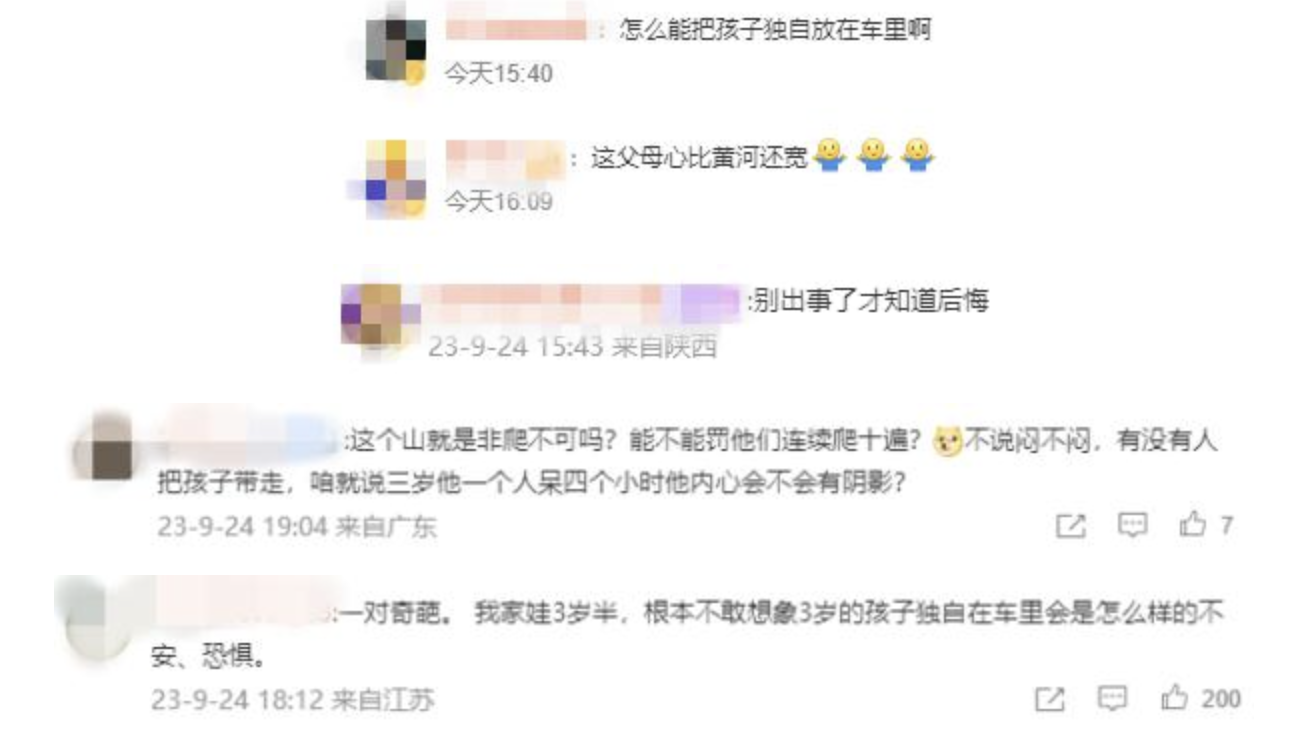Screen dimensions: 1292x730
Task: Click timestamp 今天16:09
Action: pos(498,202)
